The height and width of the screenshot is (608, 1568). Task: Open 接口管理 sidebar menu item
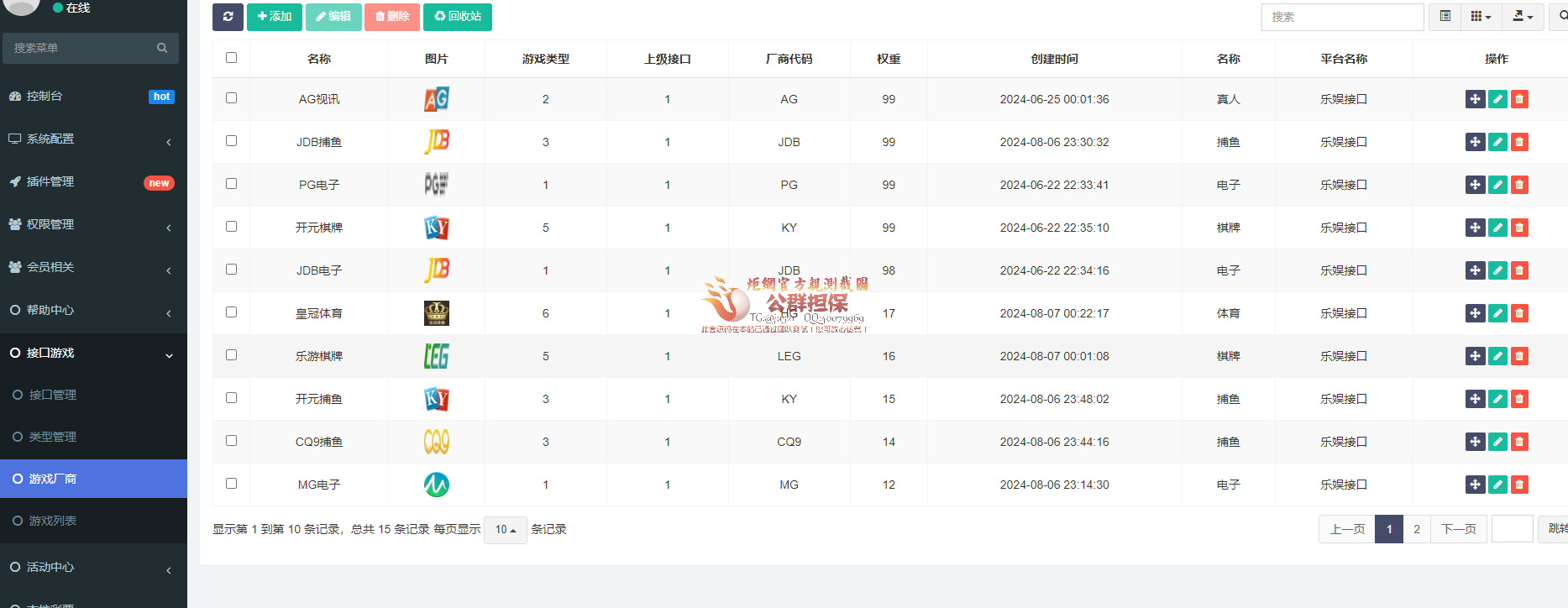[x=52, y=395]
